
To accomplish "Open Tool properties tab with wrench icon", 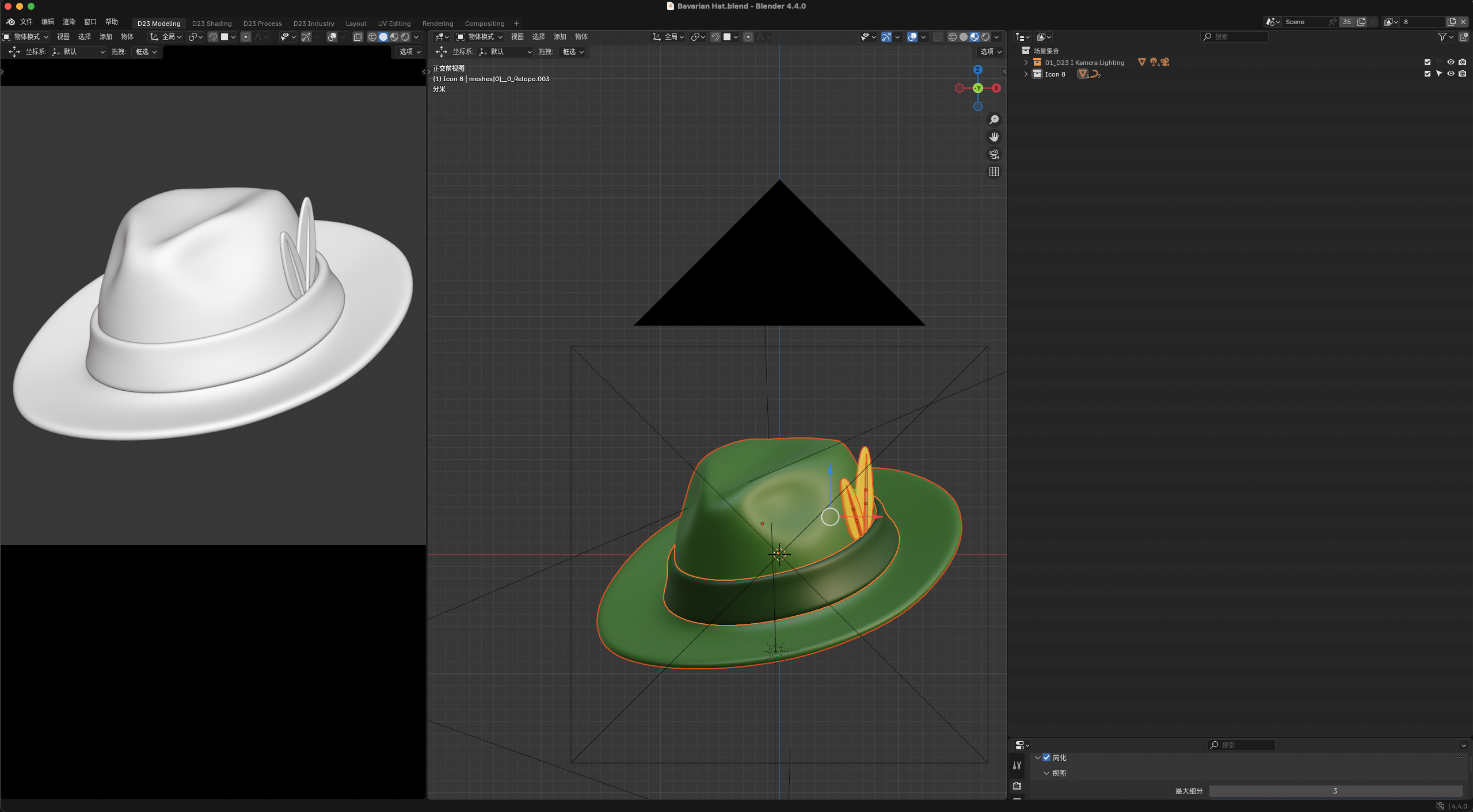I will [x=1017, y=765].
